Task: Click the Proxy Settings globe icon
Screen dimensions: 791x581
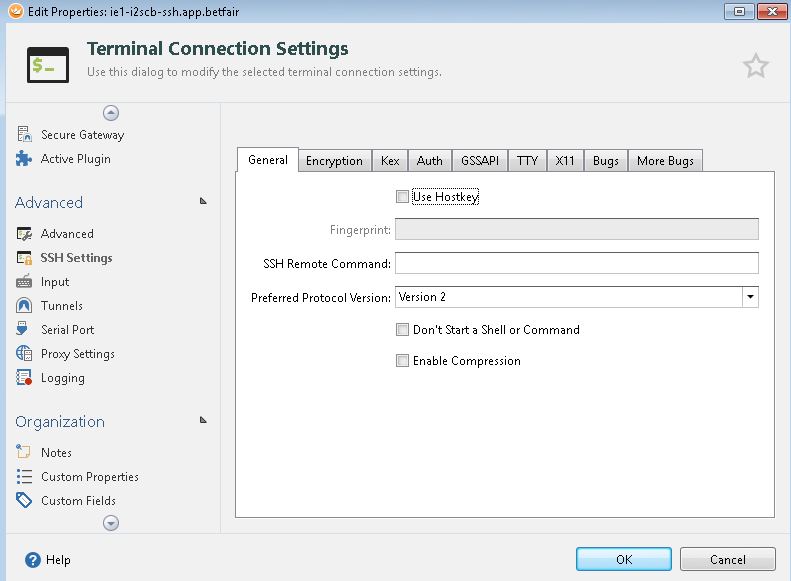Action: coord(24,354)
